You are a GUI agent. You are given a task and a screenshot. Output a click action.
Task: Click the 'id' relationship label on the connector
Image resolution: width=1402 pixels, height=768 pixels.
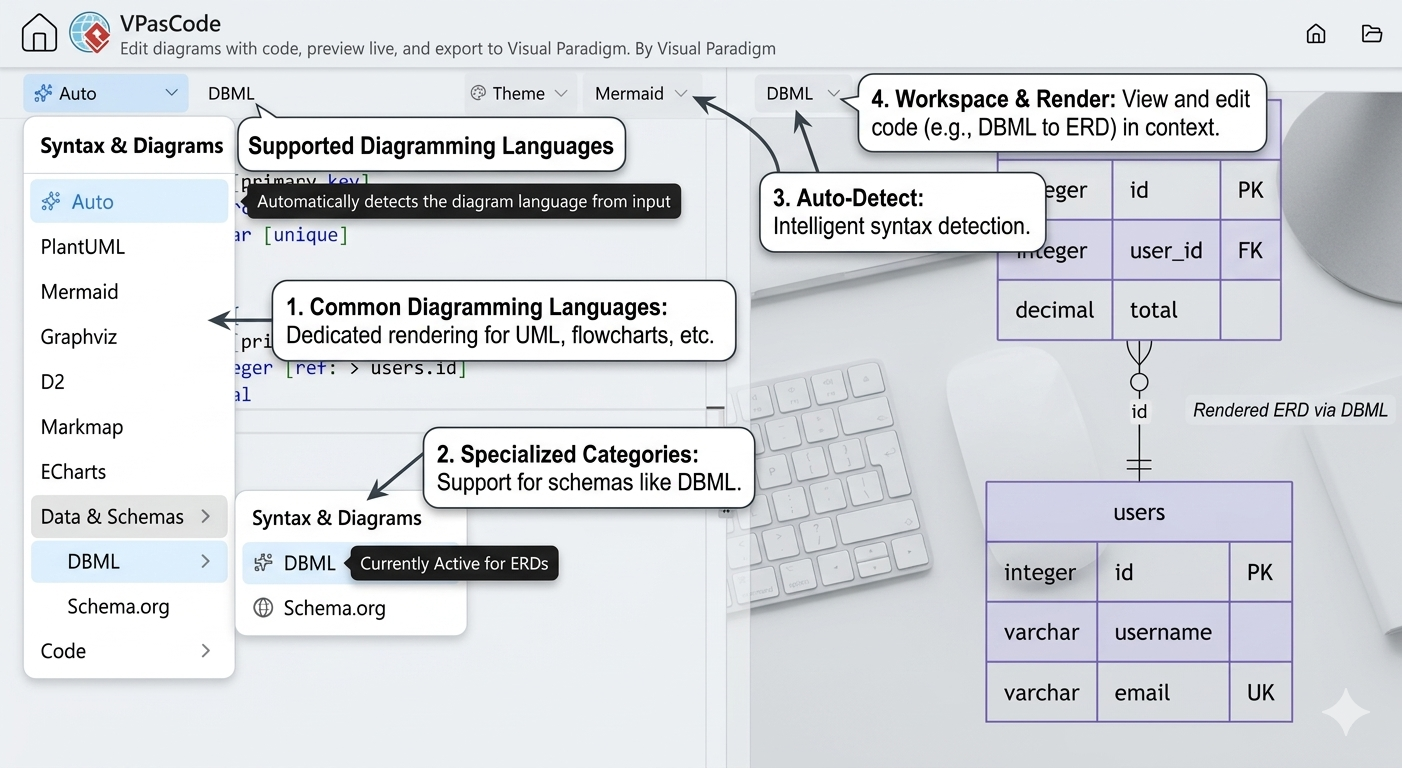[1139, 411]
